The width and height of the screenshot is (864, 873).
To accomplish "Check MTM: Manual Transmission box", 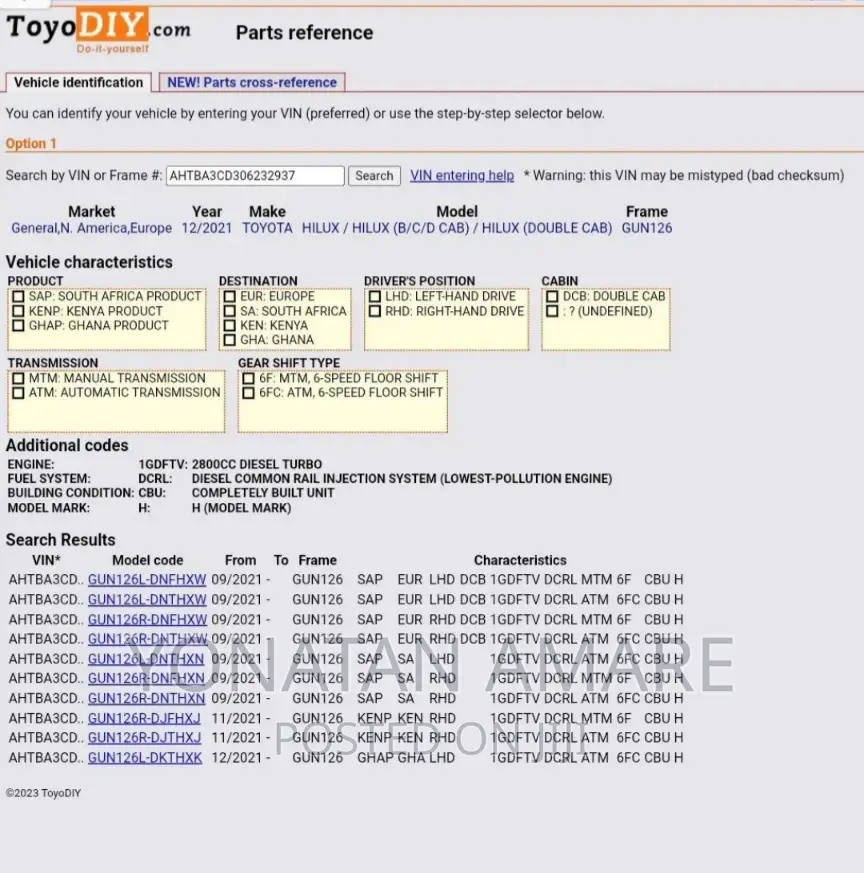I will click(18, 379).
